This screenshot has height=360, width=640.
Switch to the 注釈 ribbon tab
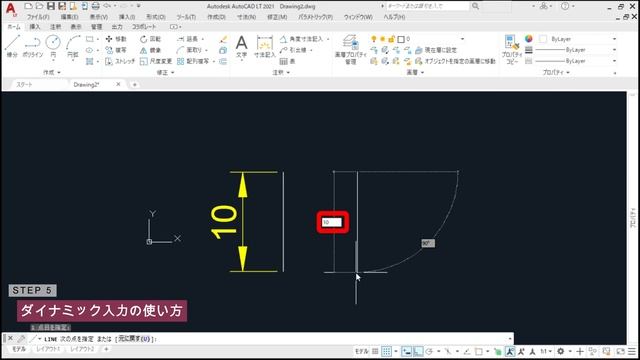56,27
